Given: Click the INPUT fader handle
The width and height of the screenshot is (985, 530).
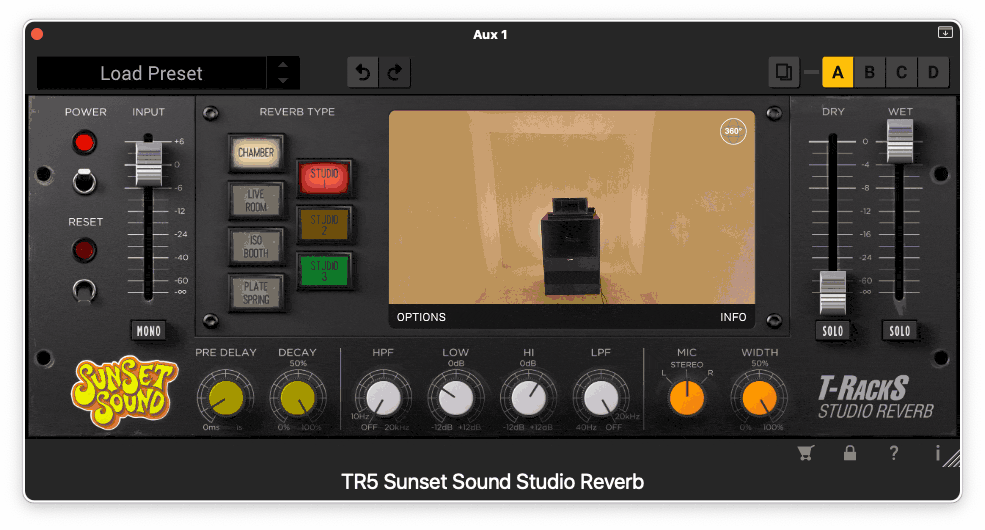Looking at the screenshot, I should click(149, 164).
